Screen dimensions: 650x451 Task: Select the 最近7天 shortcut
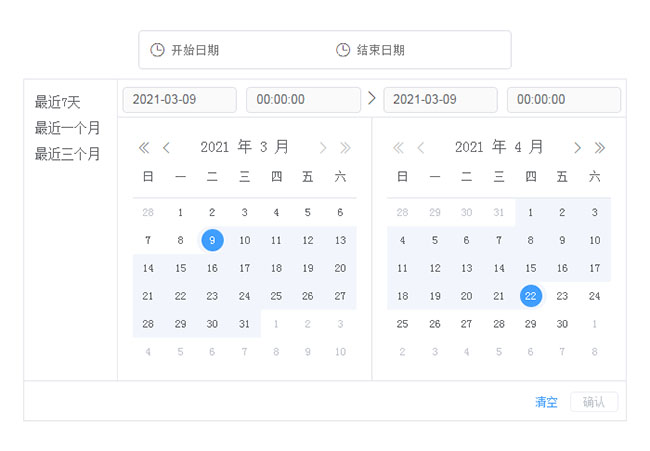coord(57,102)
